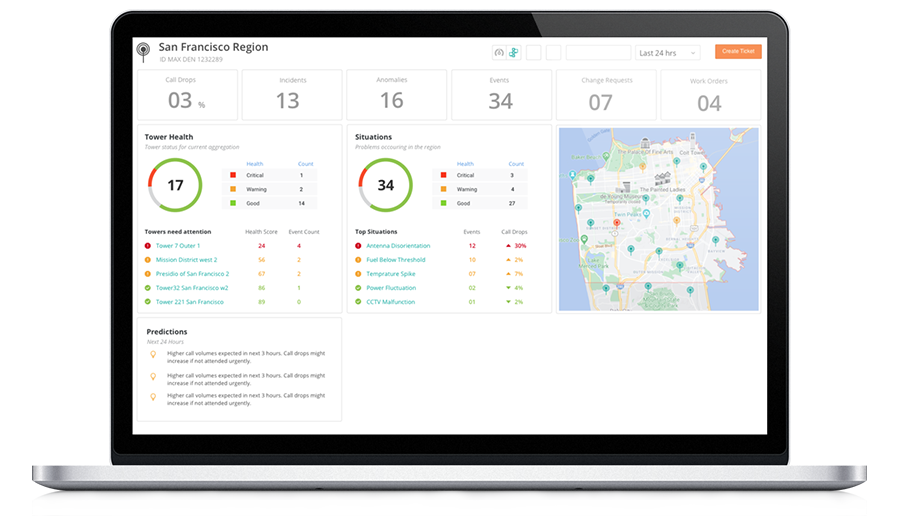The image size is (900, 516).
Task: Sort Situations table by Count column header
Action: 516,164
